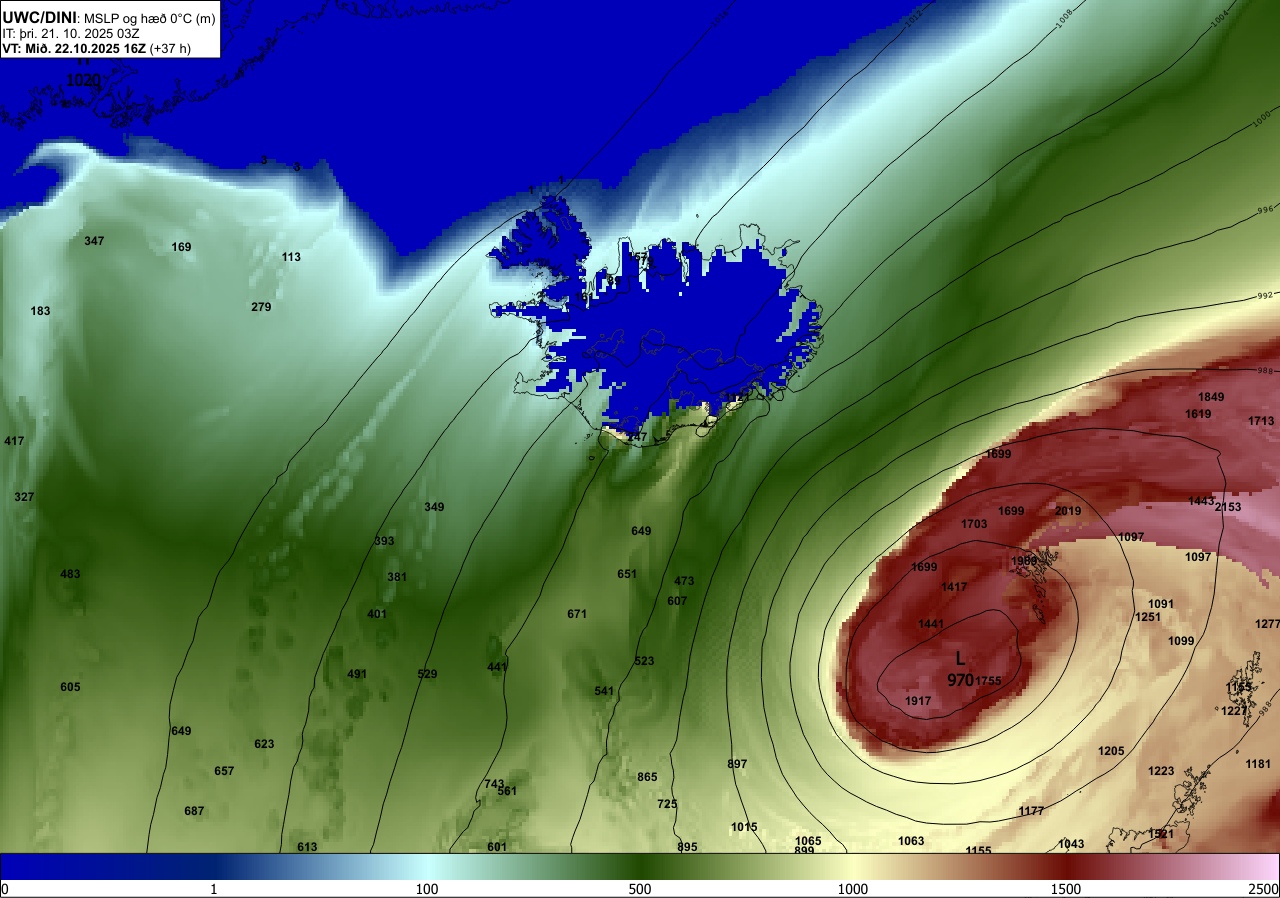Click the "541" height value
Screen dimensions: 1280x898
coord(604,691)
